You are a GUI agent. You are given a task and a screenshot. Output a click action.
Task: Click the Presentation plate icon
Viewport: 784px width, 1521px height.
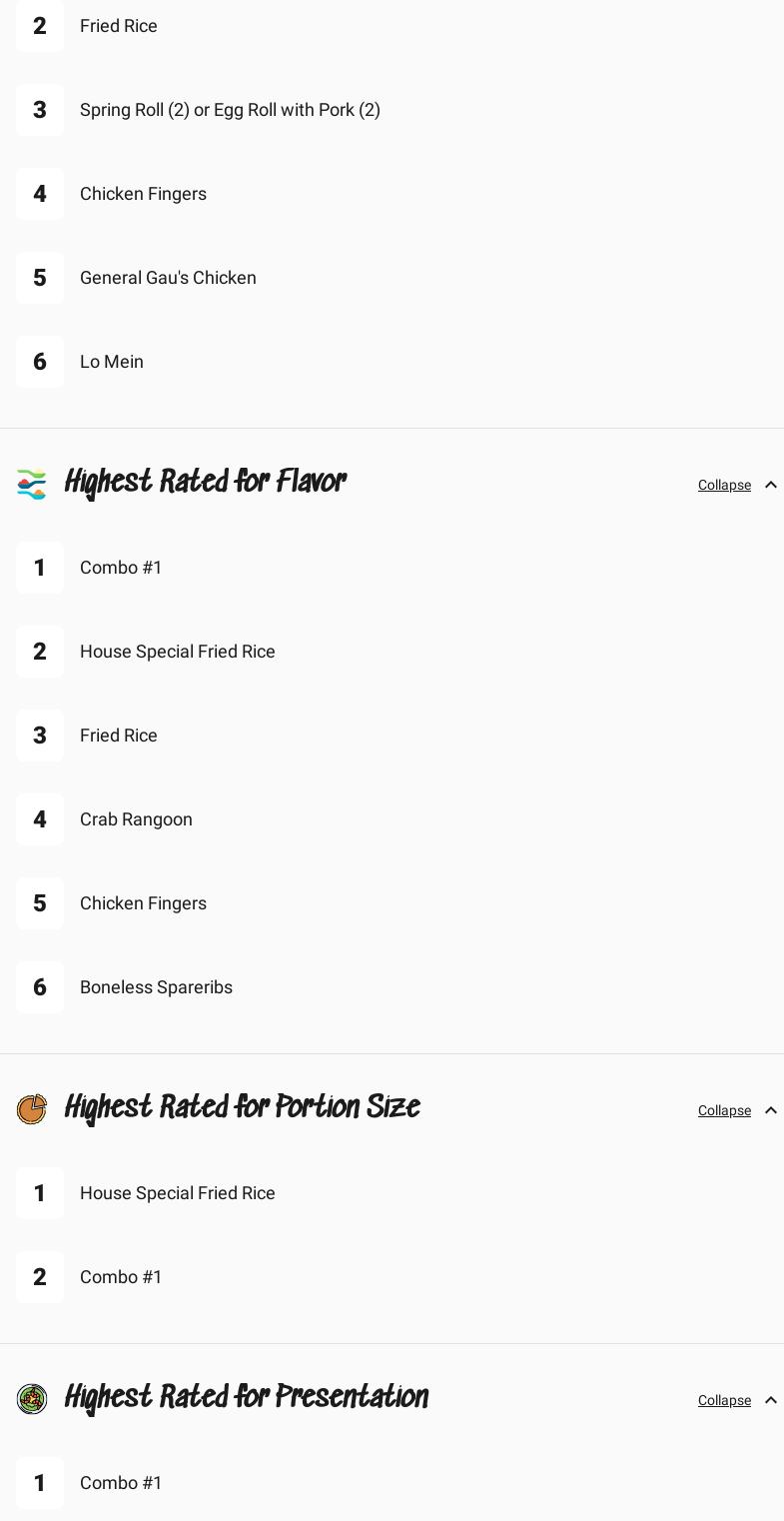point(32,1399)
